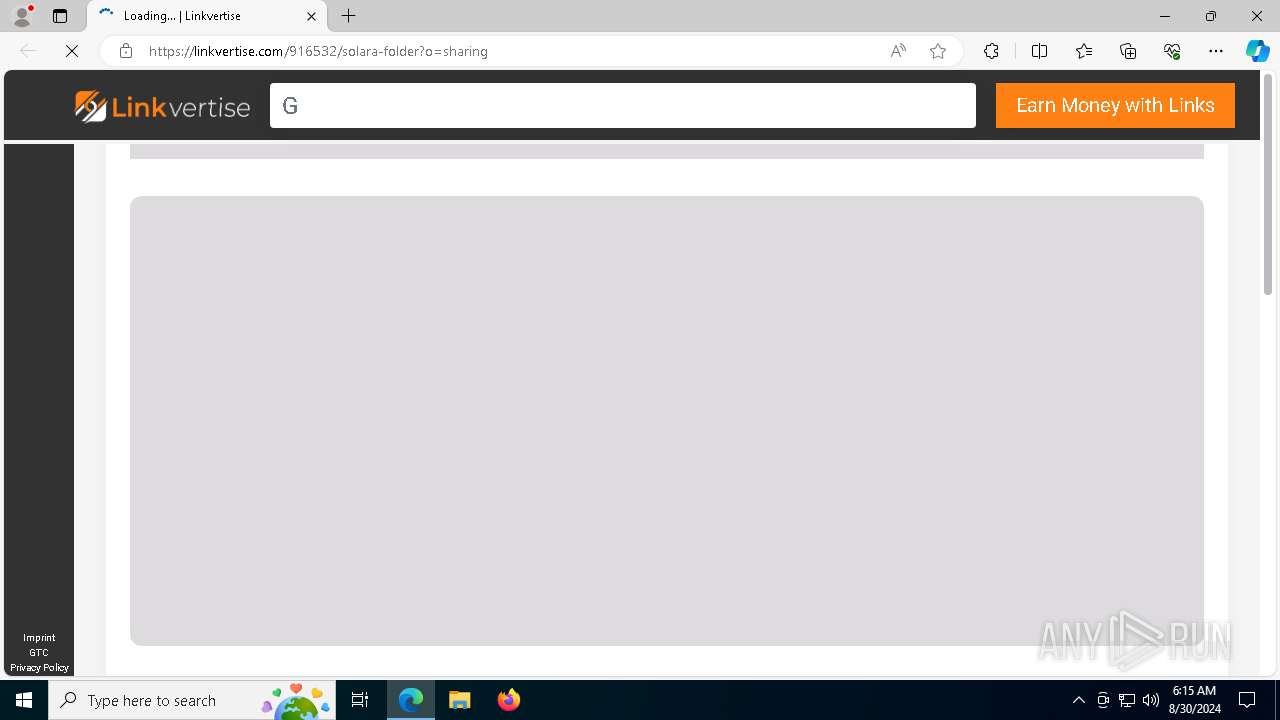Image resolution: width=1280 pixels, height=720 pixels.
Task: Open Browser essentials icon
Action: pos(1172,51)
